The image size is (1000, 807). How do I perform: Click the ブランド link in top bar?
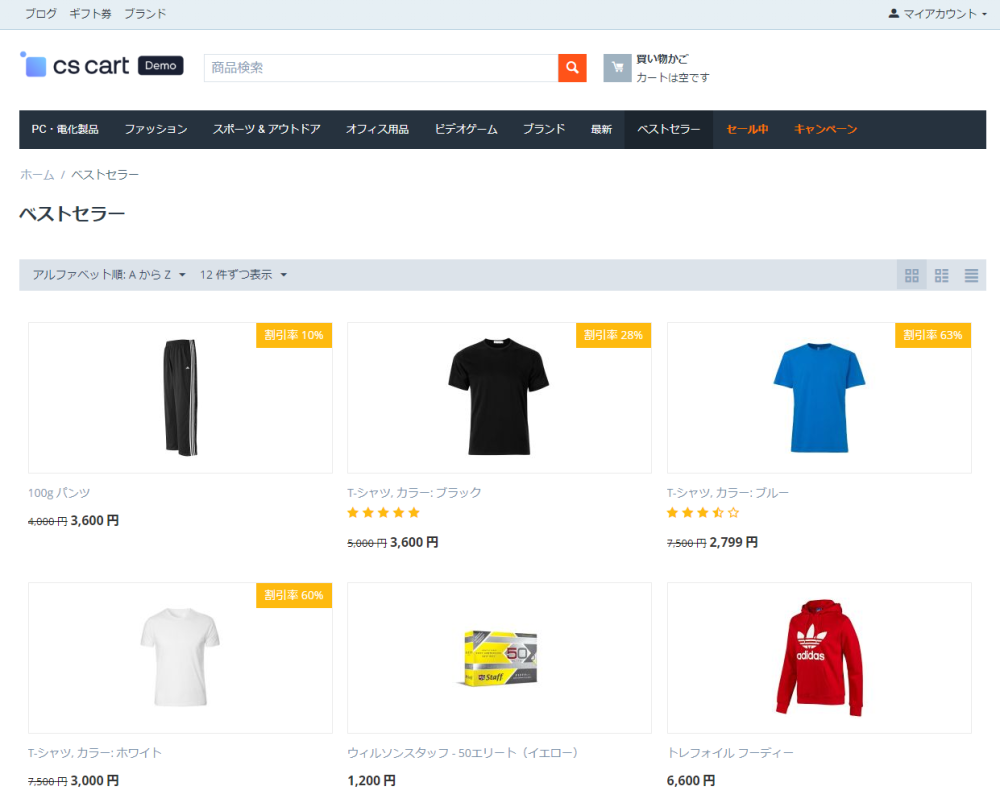coord(145,13)
